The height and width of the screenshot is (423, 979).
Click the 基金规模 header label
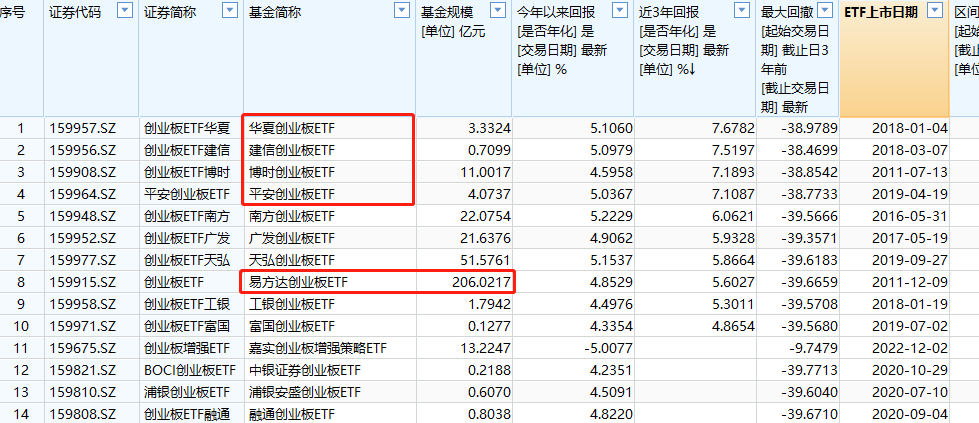(x=445, y=12)
